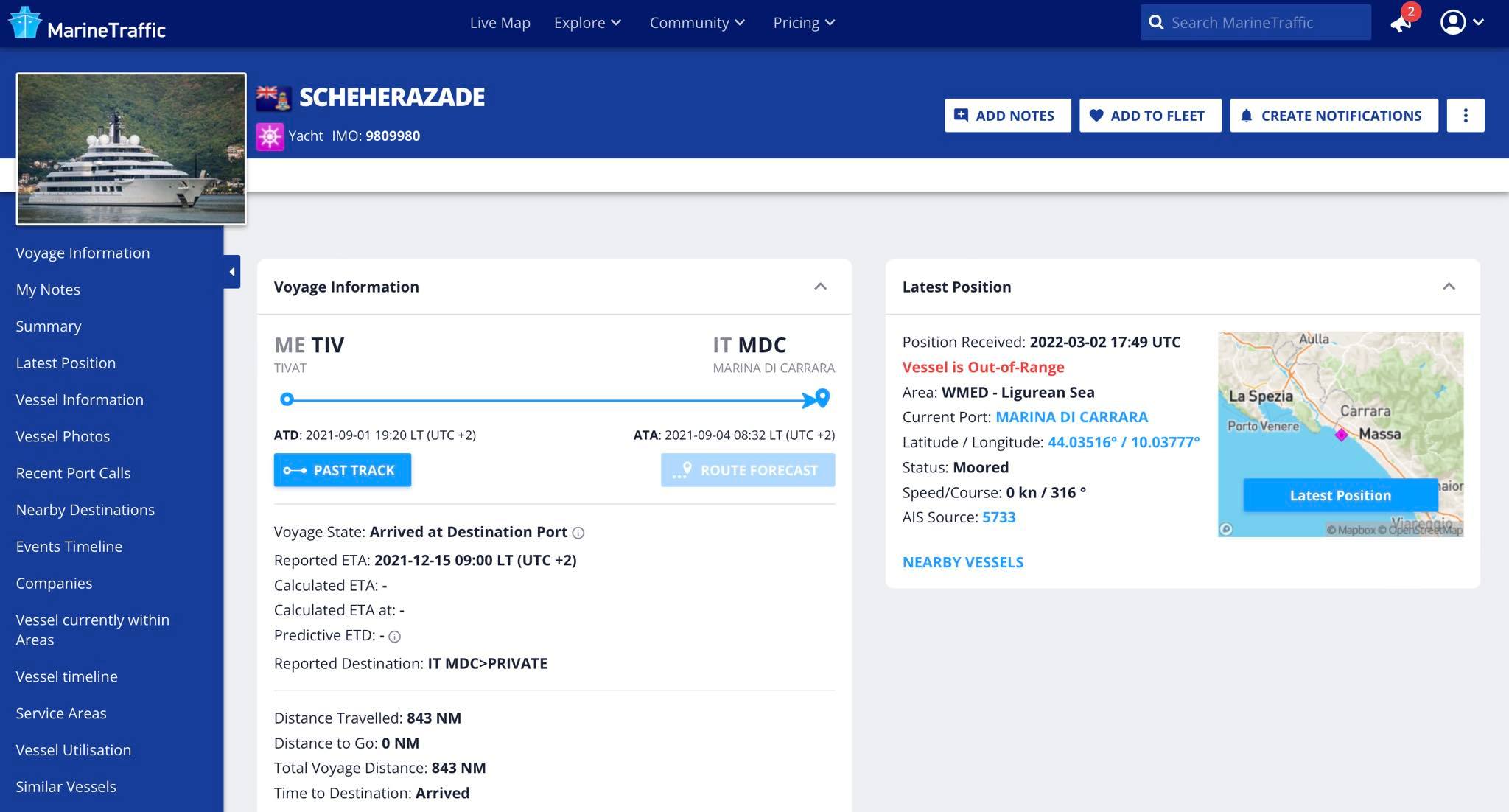
Task: Expand the Explore dropdown menu
Action: coord(587,23)
